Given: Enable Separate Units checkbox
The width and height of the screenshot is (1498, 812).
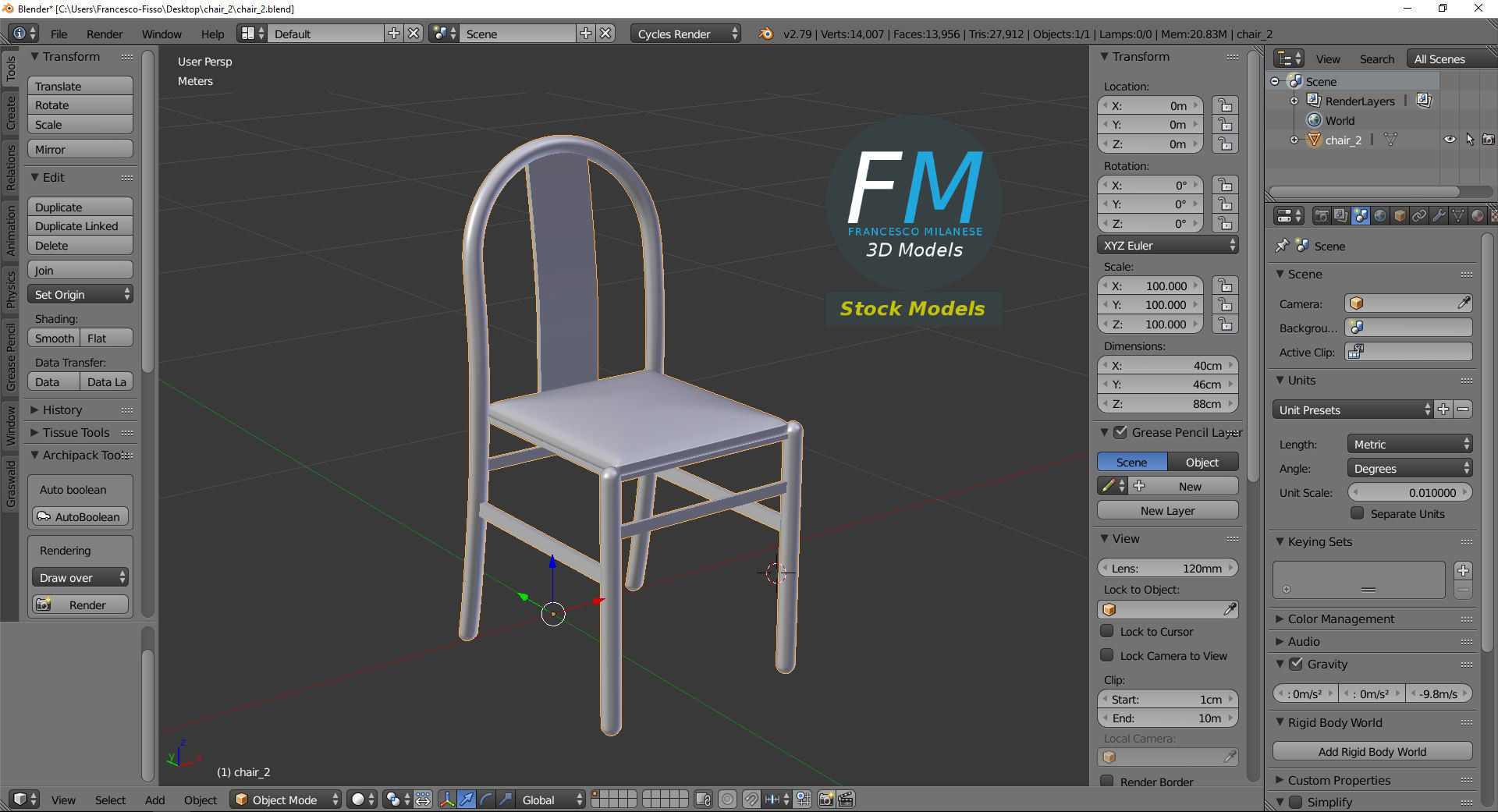Looking at the screenshot, I should (1358, 513).
